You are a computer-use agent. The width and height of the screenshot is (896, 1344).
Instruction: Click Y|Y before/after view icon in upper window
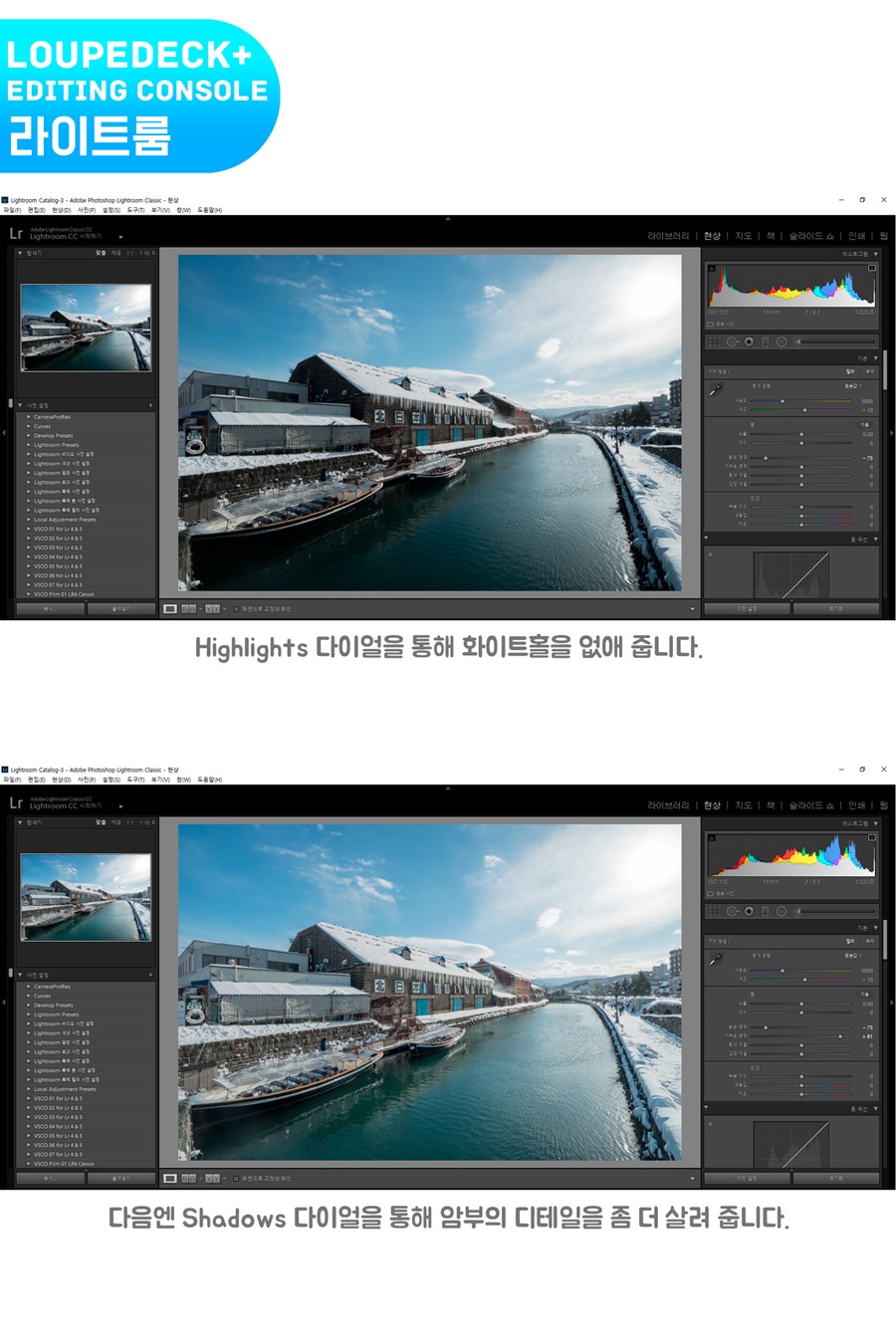click(x=212, y=608)
